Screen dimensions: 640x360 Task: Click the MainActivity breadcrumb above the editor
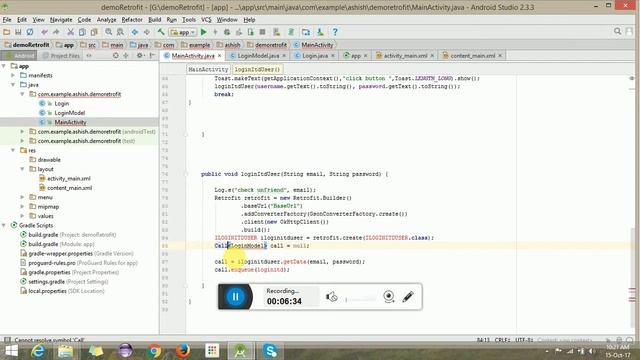(x=208, y=69)
